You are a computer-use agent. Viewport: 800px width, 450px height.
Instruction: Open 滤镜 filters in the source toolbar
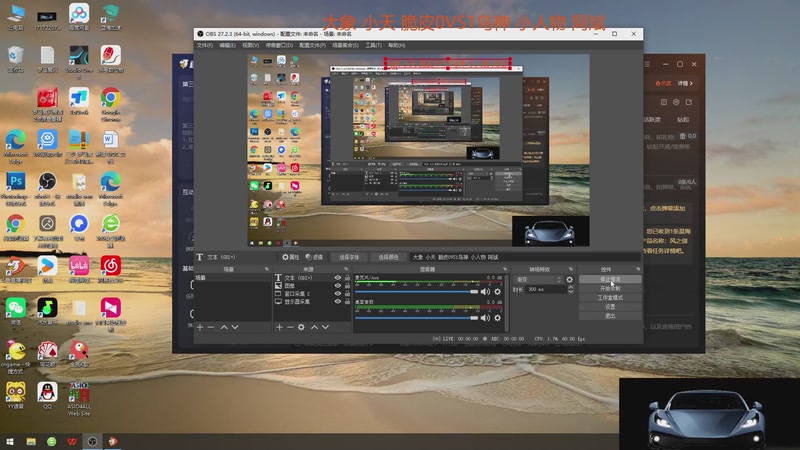[x=314, y=257]
